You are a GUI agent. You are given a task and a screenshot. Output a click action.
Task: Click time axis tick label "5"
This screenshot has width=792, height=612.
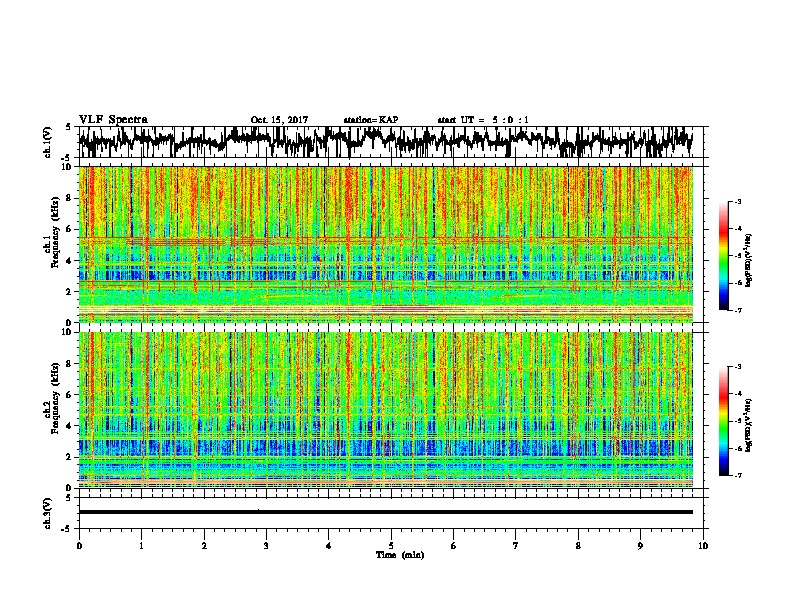[x=391, y=546]
